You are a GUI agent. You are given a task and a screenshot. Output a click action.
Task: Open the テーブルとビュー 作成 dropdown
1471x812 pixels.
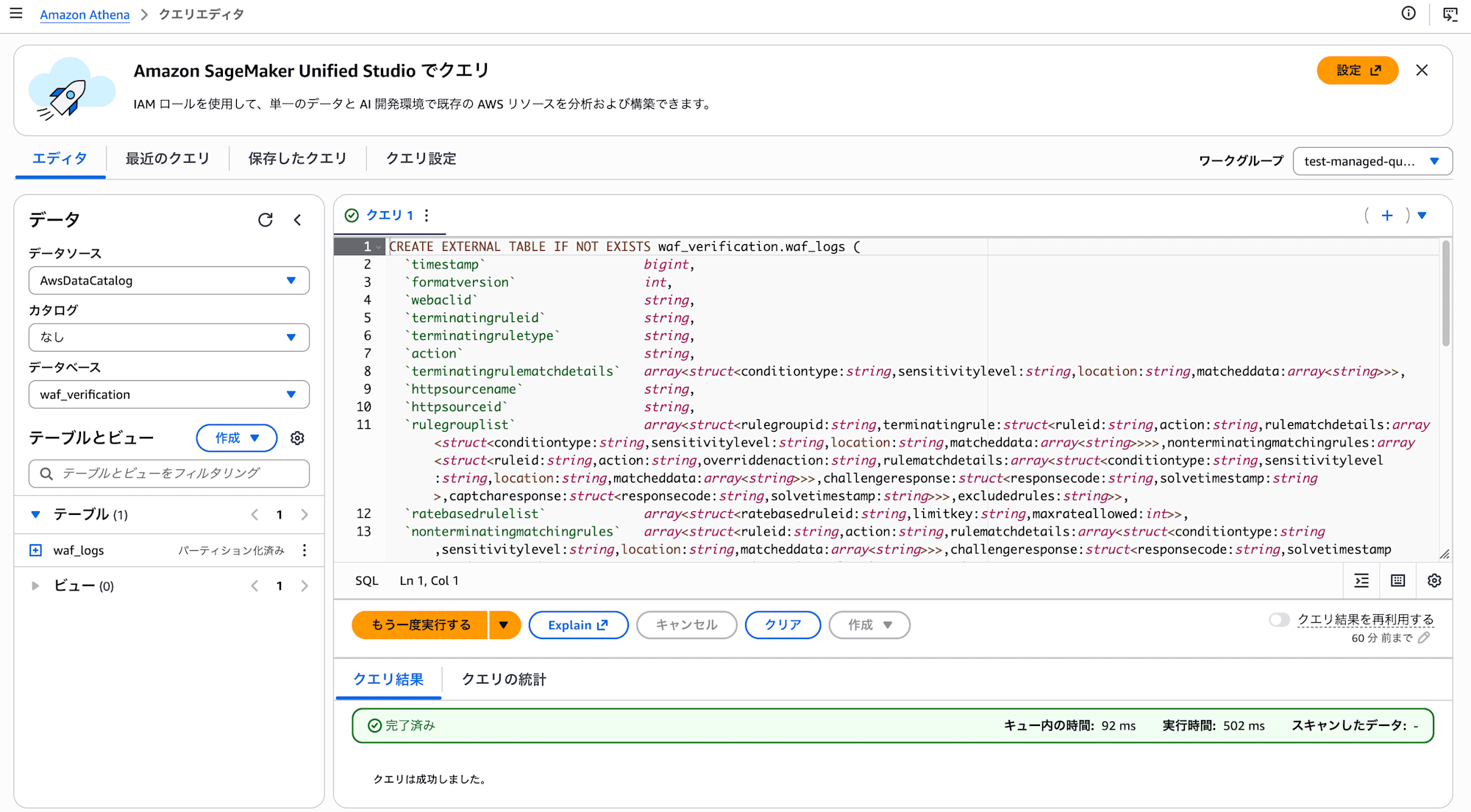237,438
